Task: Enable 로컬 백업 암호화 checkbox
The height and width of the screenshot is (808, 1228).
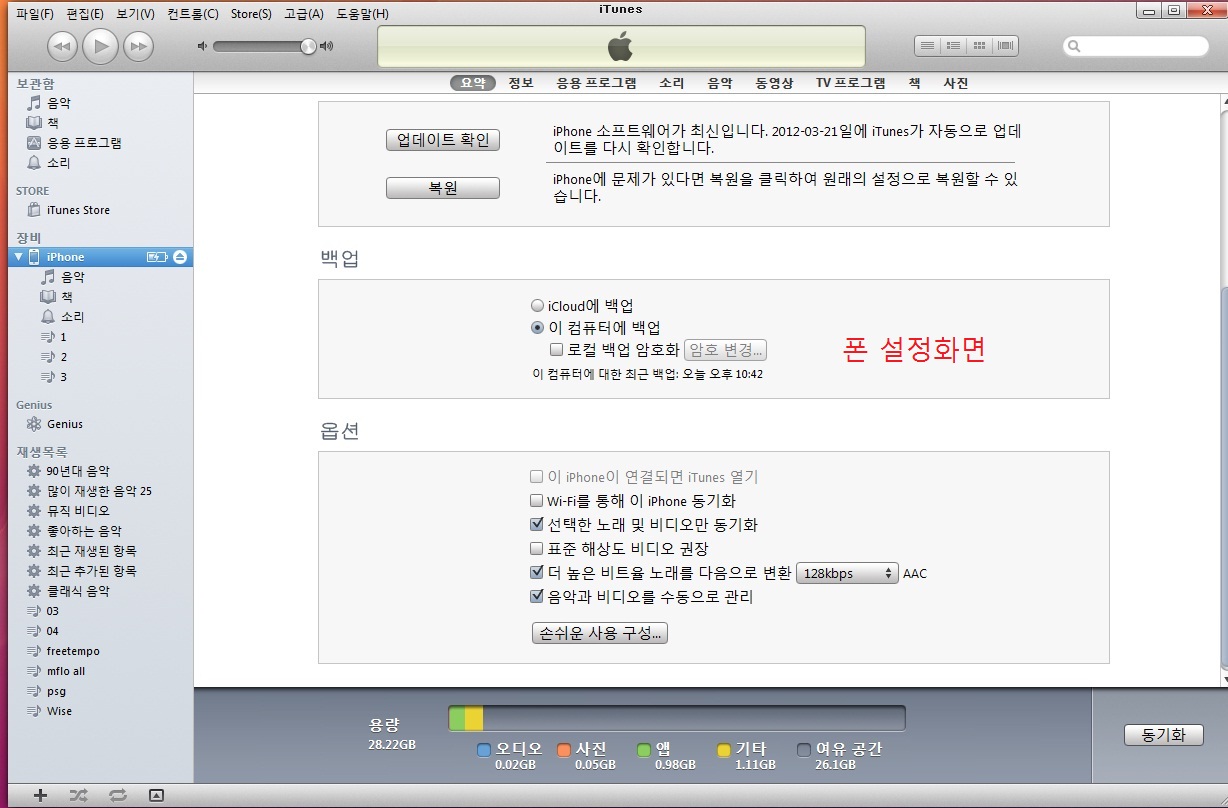Action: 558,350
